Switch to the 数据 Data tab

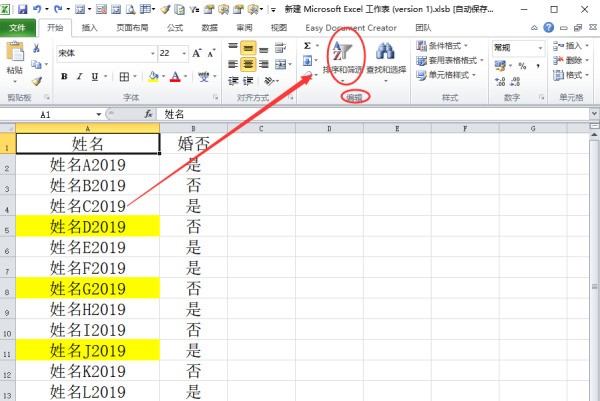click(209, 28)
